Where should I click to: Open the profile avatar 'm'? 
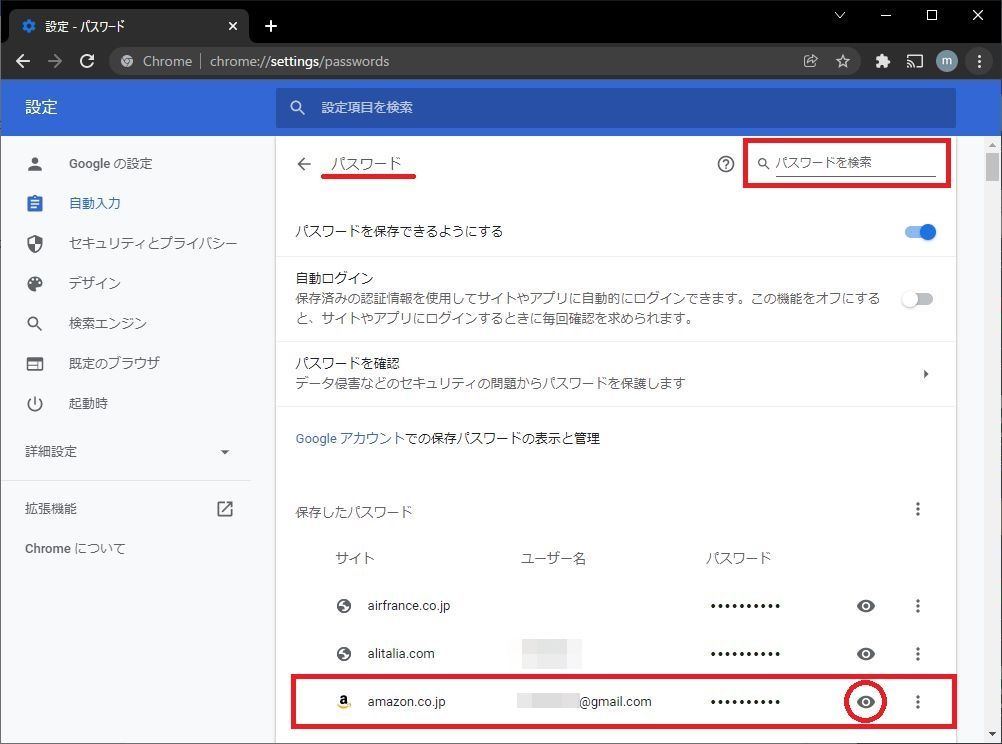tap(946, 61)
